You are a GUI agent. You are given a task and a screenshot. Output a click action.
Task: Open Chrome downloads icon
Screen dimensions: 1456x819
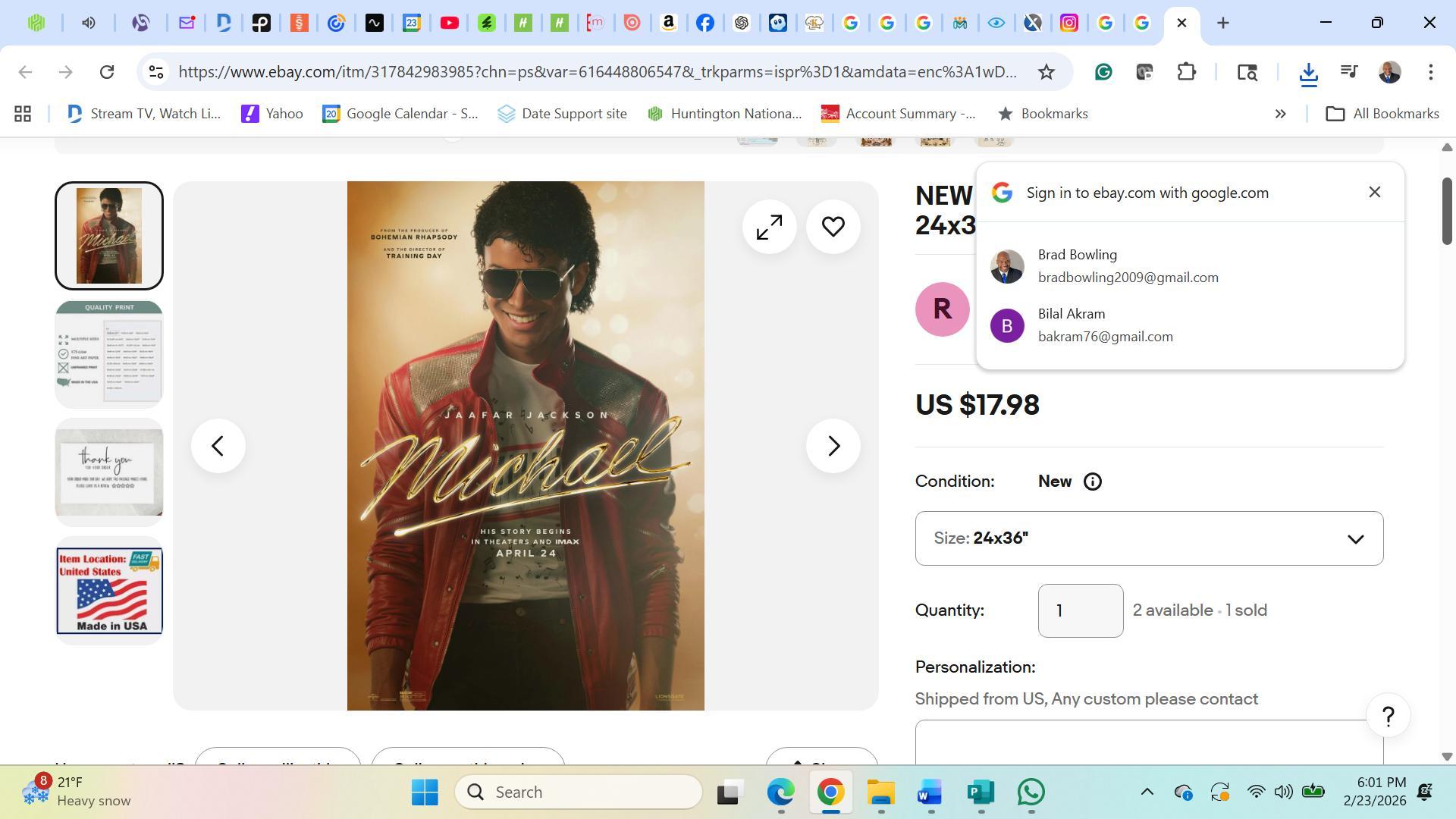click(1308, 72)
